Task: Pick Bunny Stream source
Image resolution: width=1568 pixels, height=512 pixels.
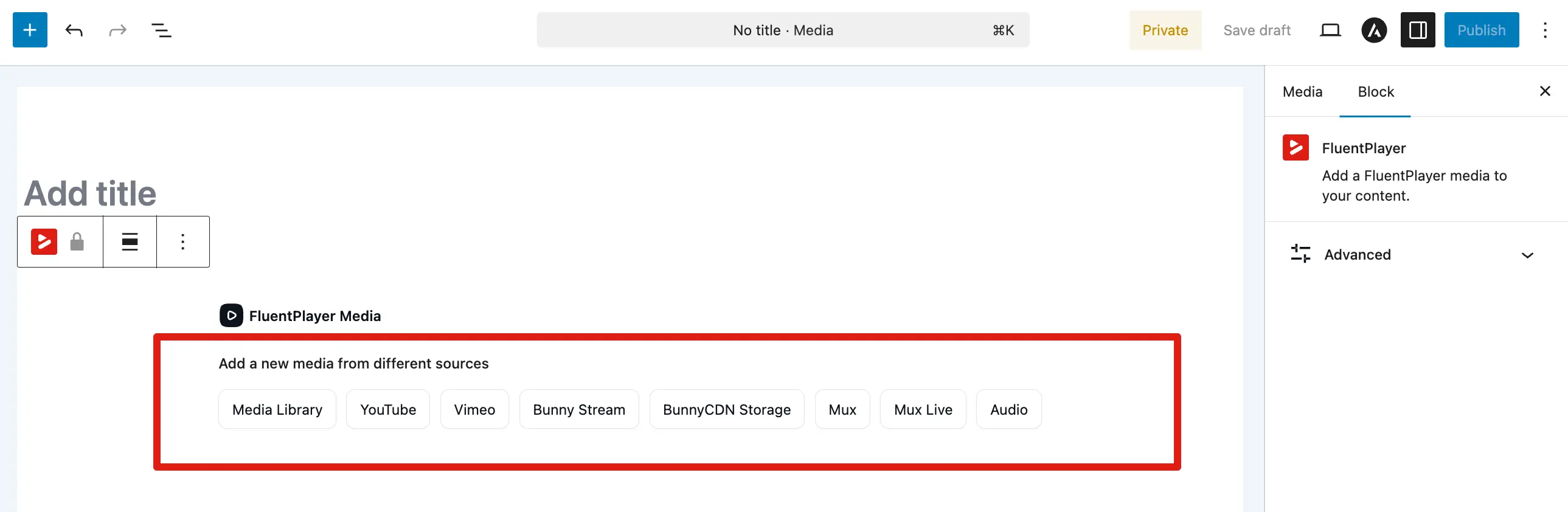Action: click(x=579, y=409)
